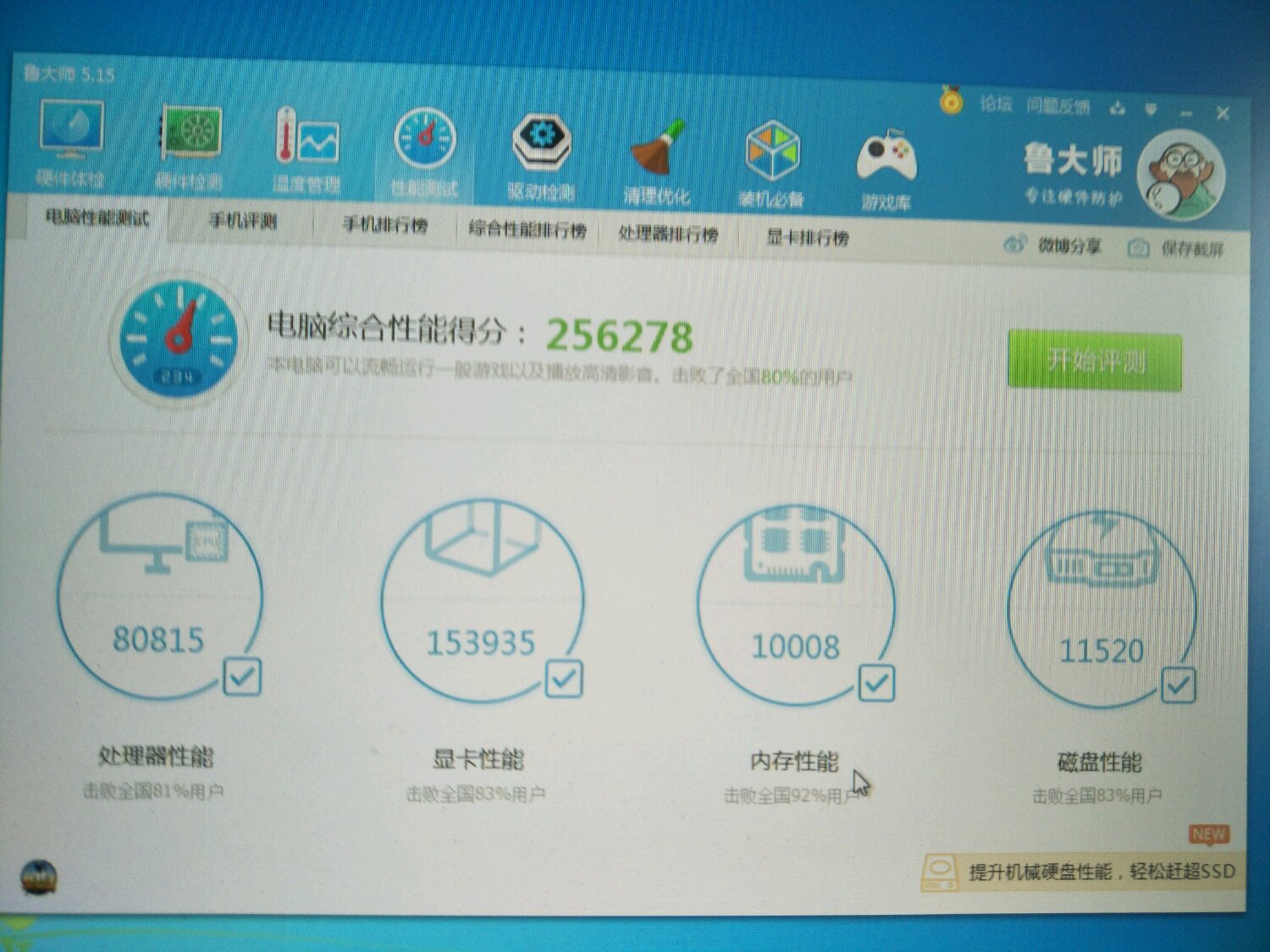Viewport: 1270px width, 952px height.
Task: Click the total score value 256278
Action: pyautogui.click(x=619, y=336)
